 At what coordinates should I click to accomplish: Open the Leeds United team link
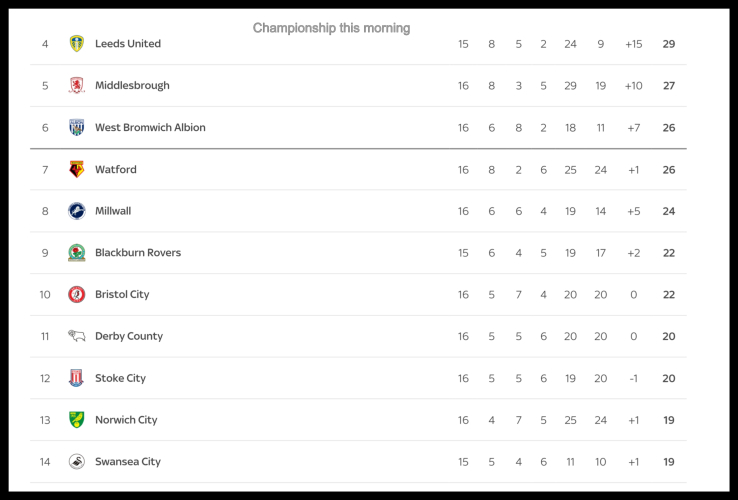(x=128, y=44)
